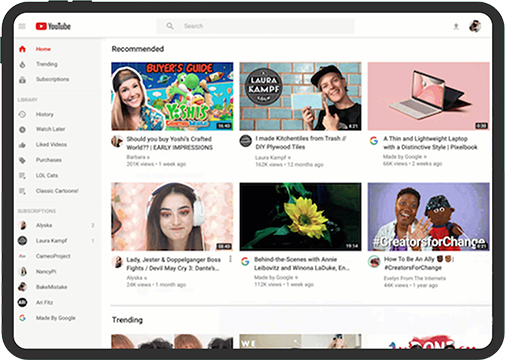Click the Ari Fitz avatar icon

pyautogui.click(x=22, y=302)
